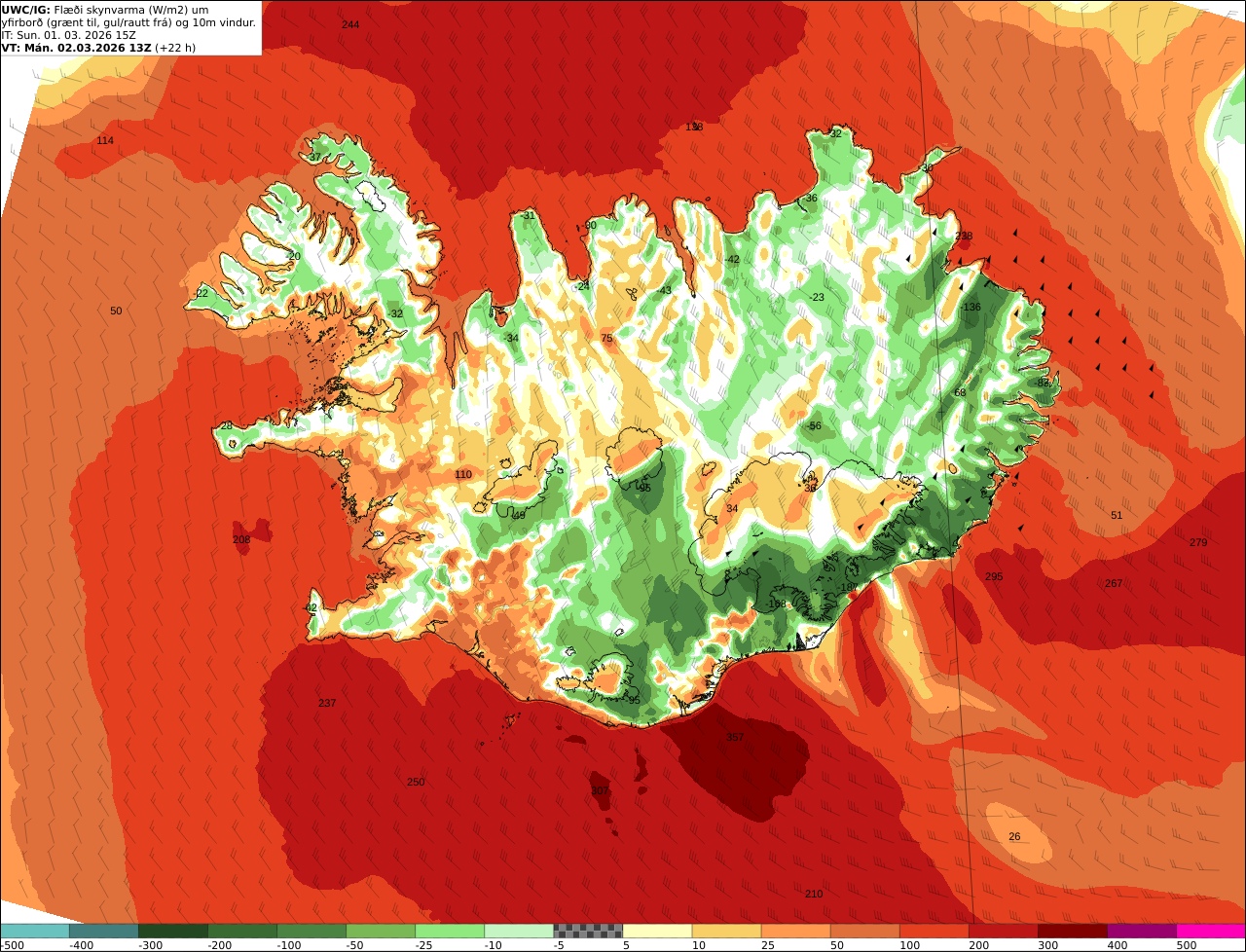The image size is (1246, 952).
Task: Click the valid time 'VT: Mán. 02.03.2026 13Z'
Action: pyautogui.click(x=76, y=47)
